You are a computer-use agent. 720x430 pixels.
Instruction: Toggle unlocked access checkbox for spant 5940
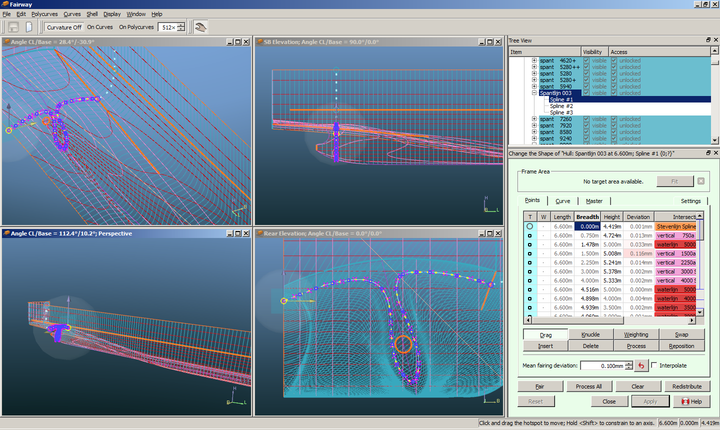coord(612,86)
